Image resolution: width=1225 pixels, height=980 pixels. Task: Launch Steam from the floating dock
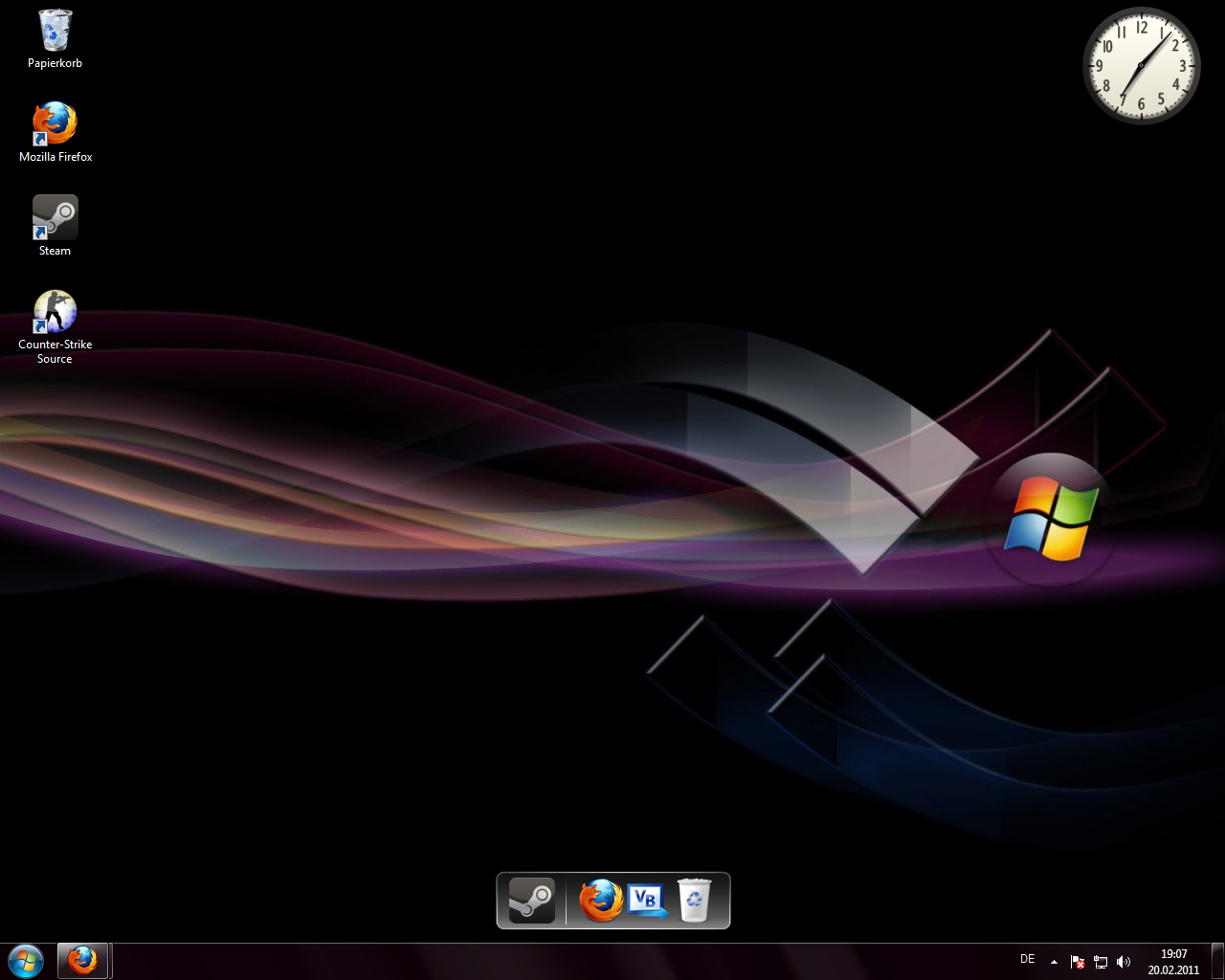coord(531,901)
